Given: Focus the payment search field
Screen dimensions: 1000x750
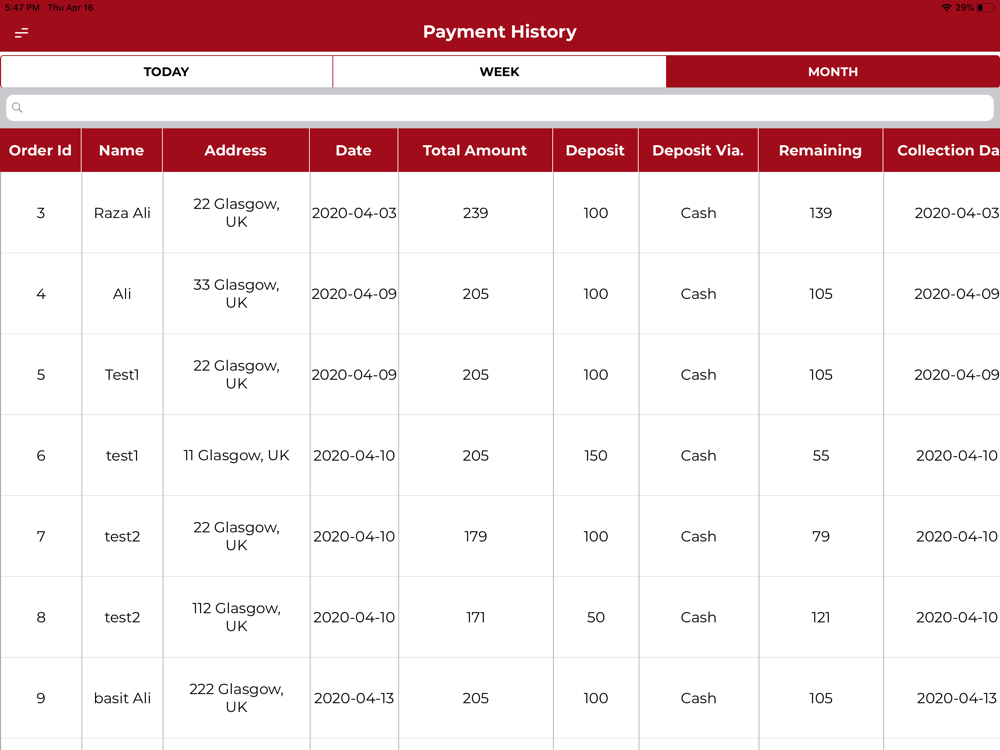Looking at the screenshot, I should [x=500, y=108].
